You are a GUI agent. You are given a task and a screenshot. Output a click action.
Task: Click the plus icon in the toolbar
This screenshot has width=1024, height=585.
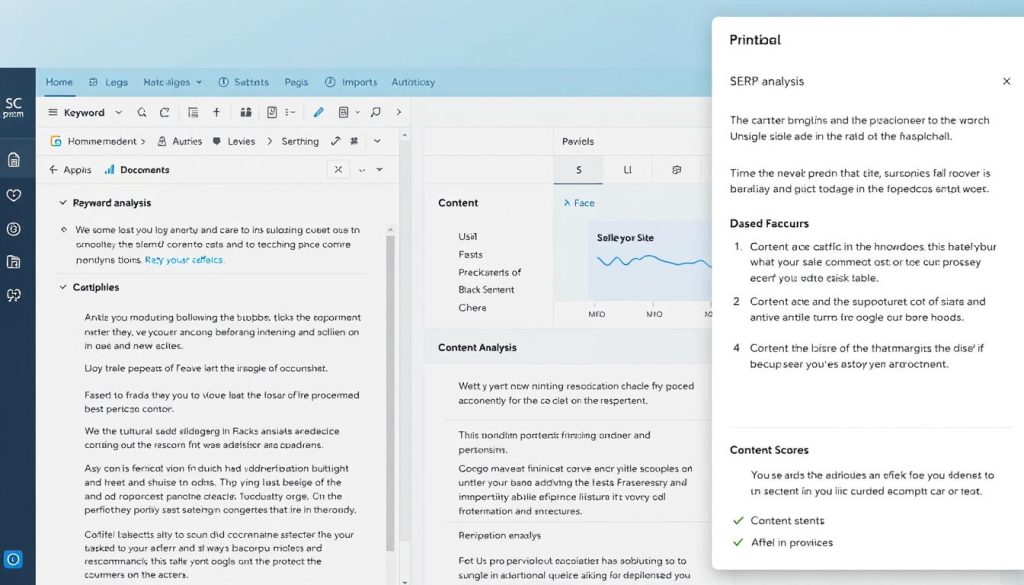(x=216, y=113)
